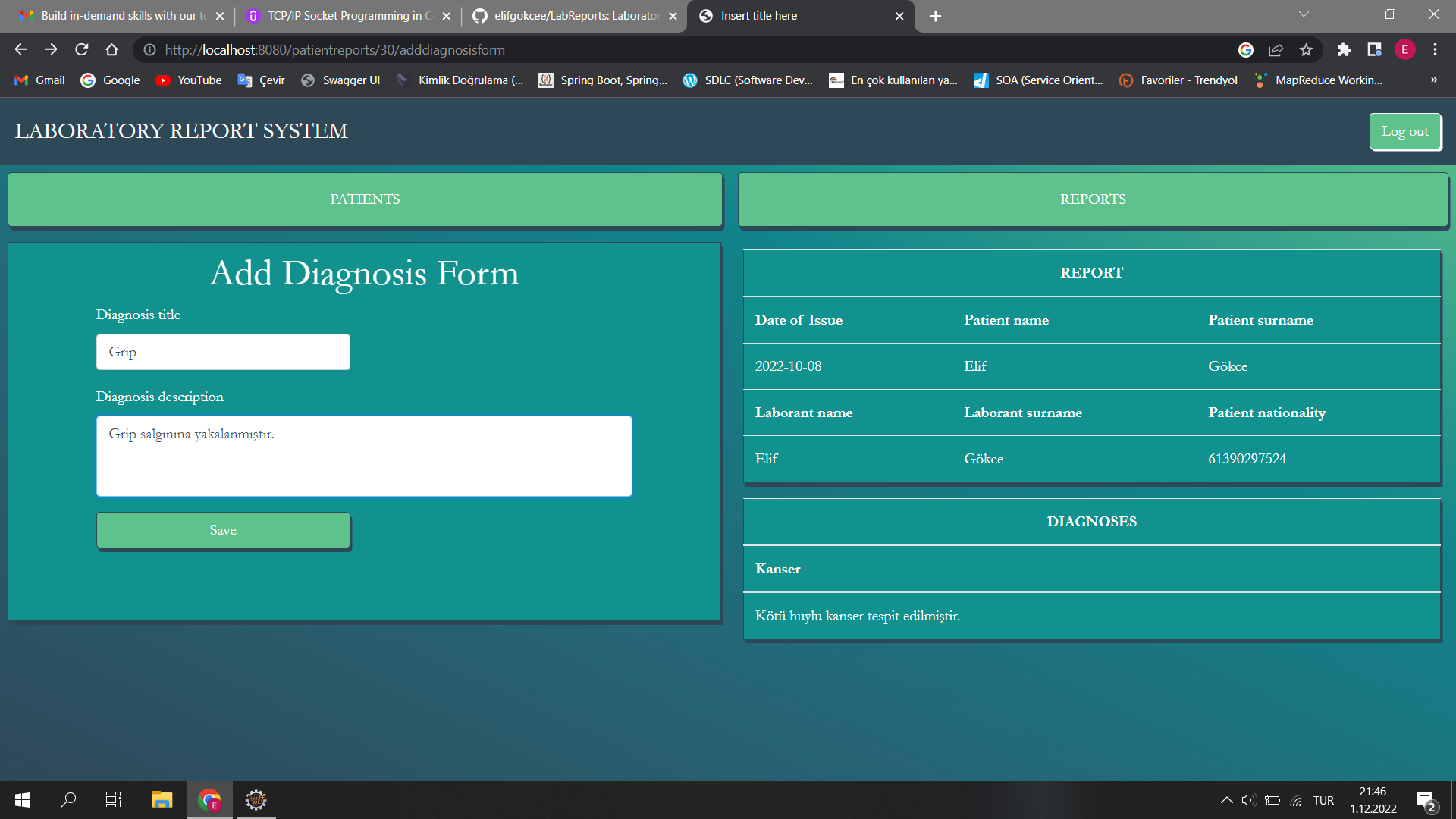Open the Spring Boot bookmark

pyautogui.click(x=603, y=80)
